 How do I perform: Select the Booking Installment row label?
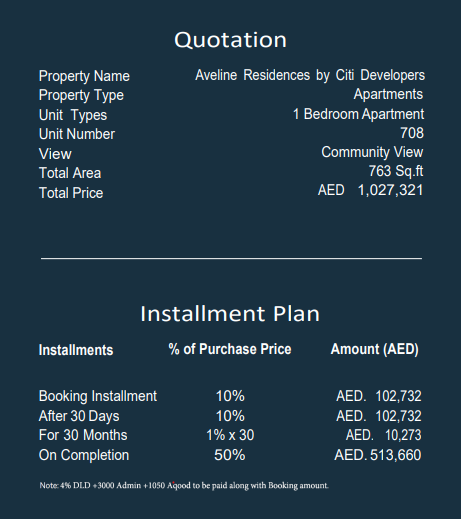point(98,396)
